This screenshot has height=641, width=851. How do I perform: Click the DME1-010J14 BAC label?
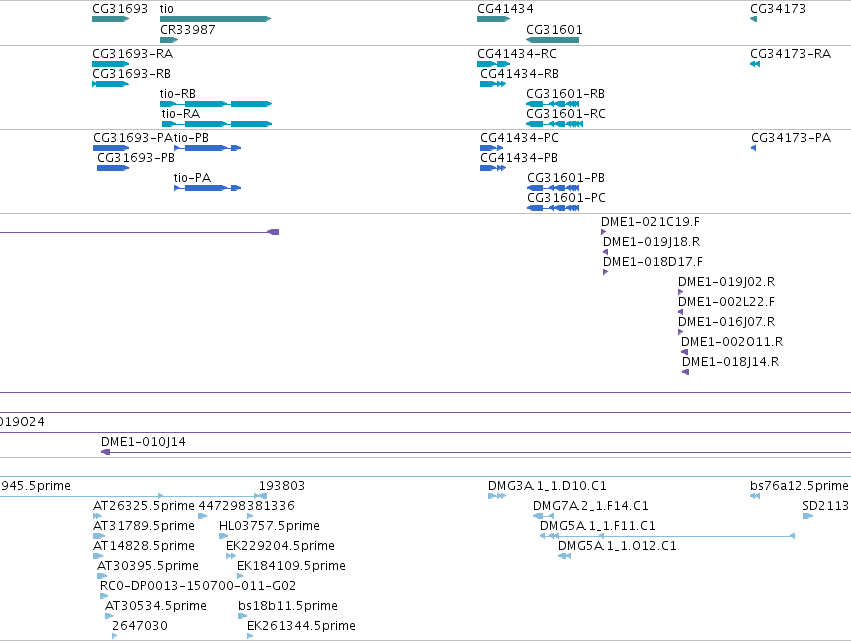(x=143, y=442)
